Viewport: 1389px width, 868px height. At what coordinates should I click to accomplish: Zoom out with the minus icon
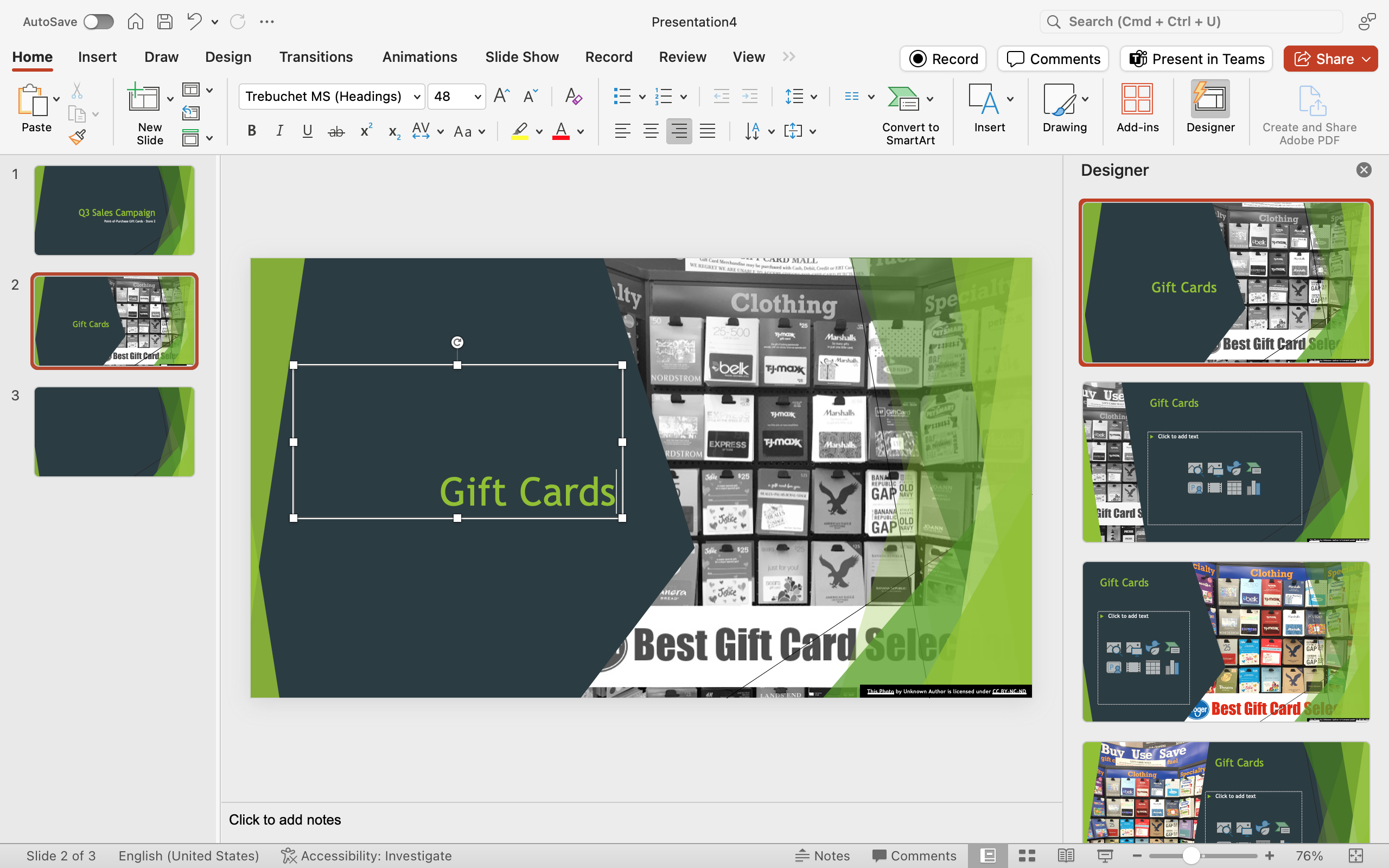coord(1137,856)
